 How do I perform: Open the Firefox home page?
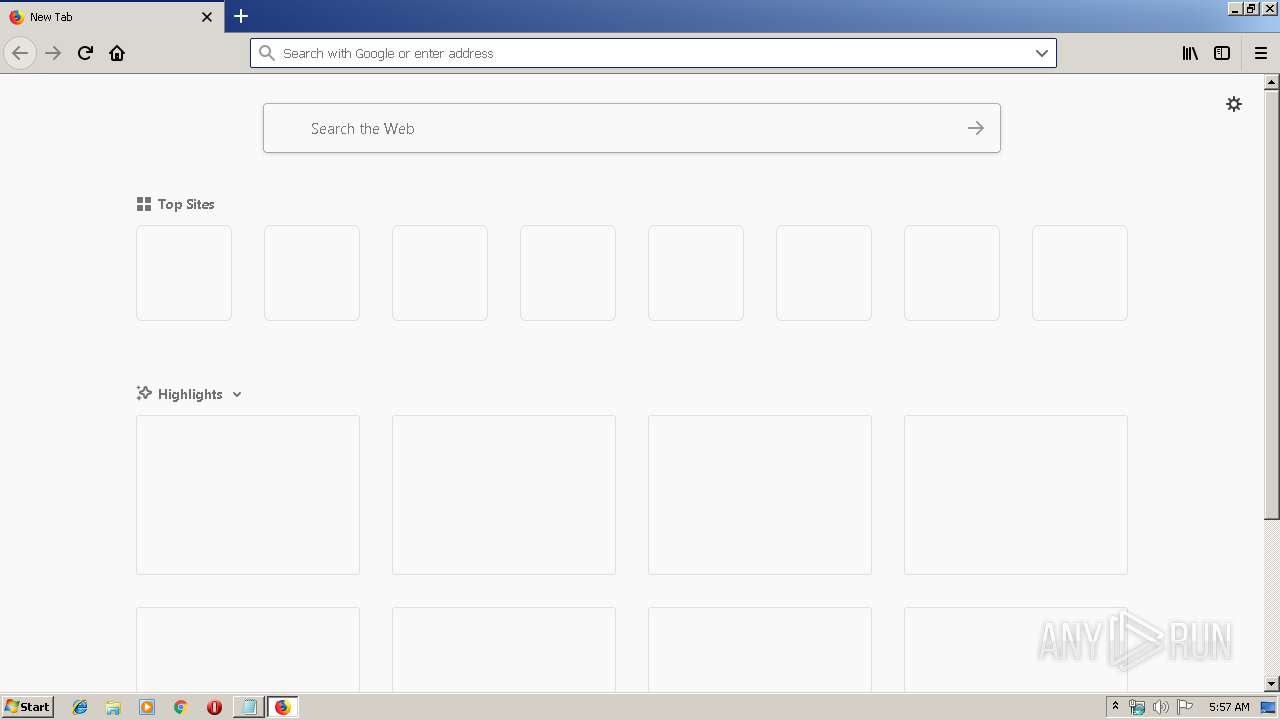tap(117, 53)
